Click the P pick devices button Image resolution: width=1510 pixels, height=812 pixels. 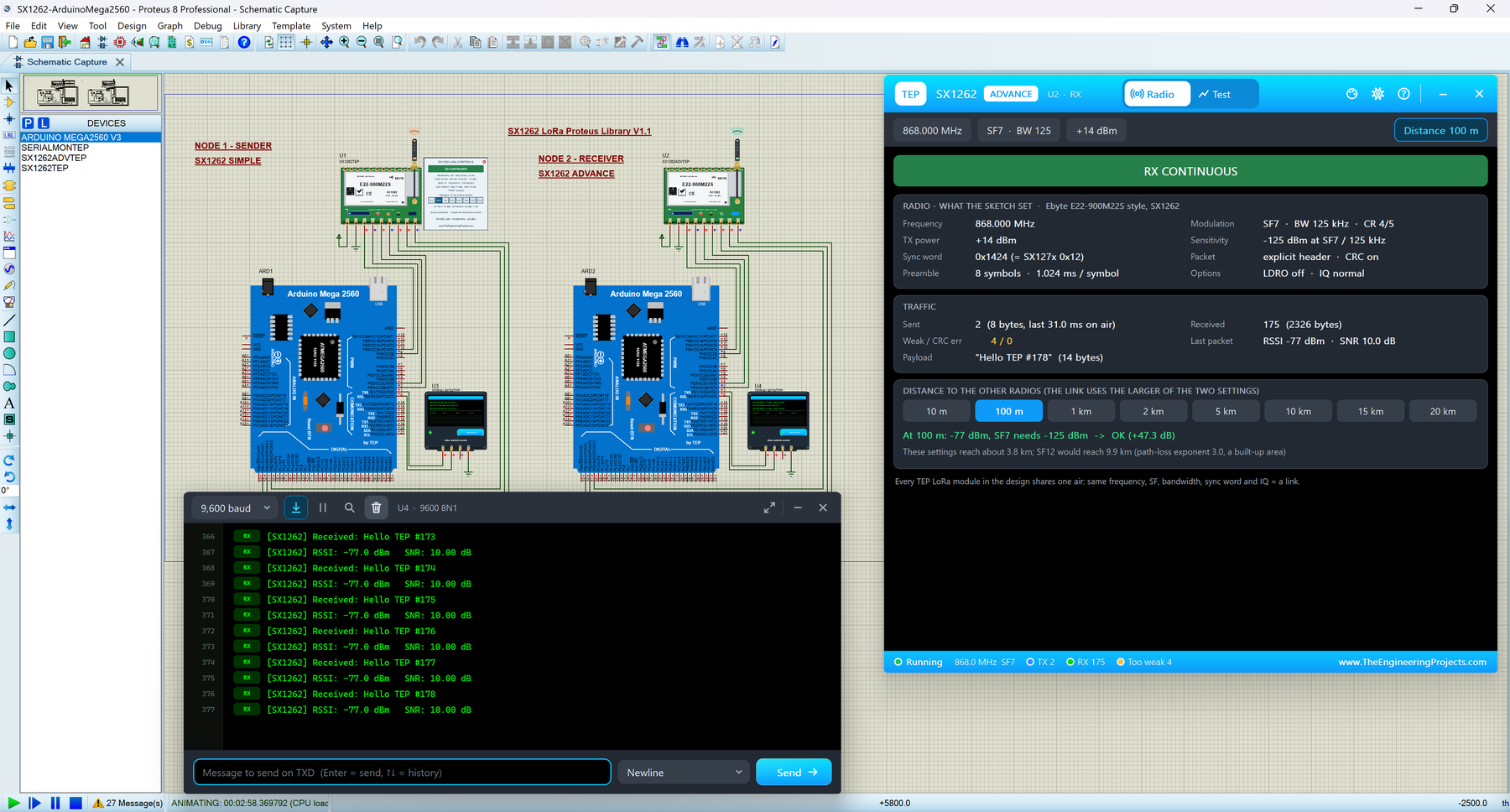[x=28, y=122]
